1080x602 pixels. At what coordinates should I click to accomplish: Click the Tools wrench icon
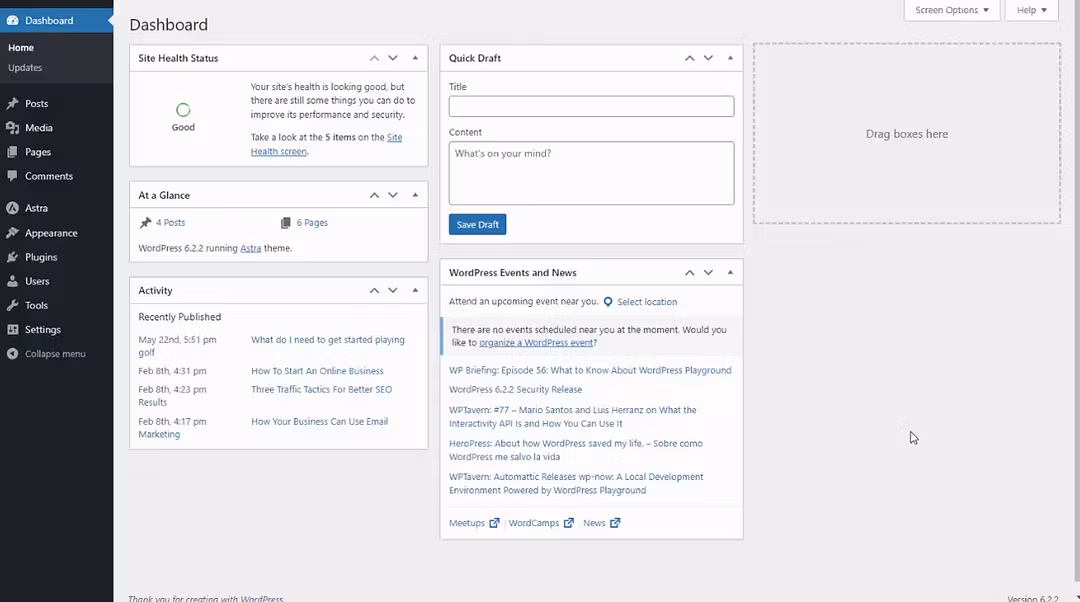(x=12, y=306)
